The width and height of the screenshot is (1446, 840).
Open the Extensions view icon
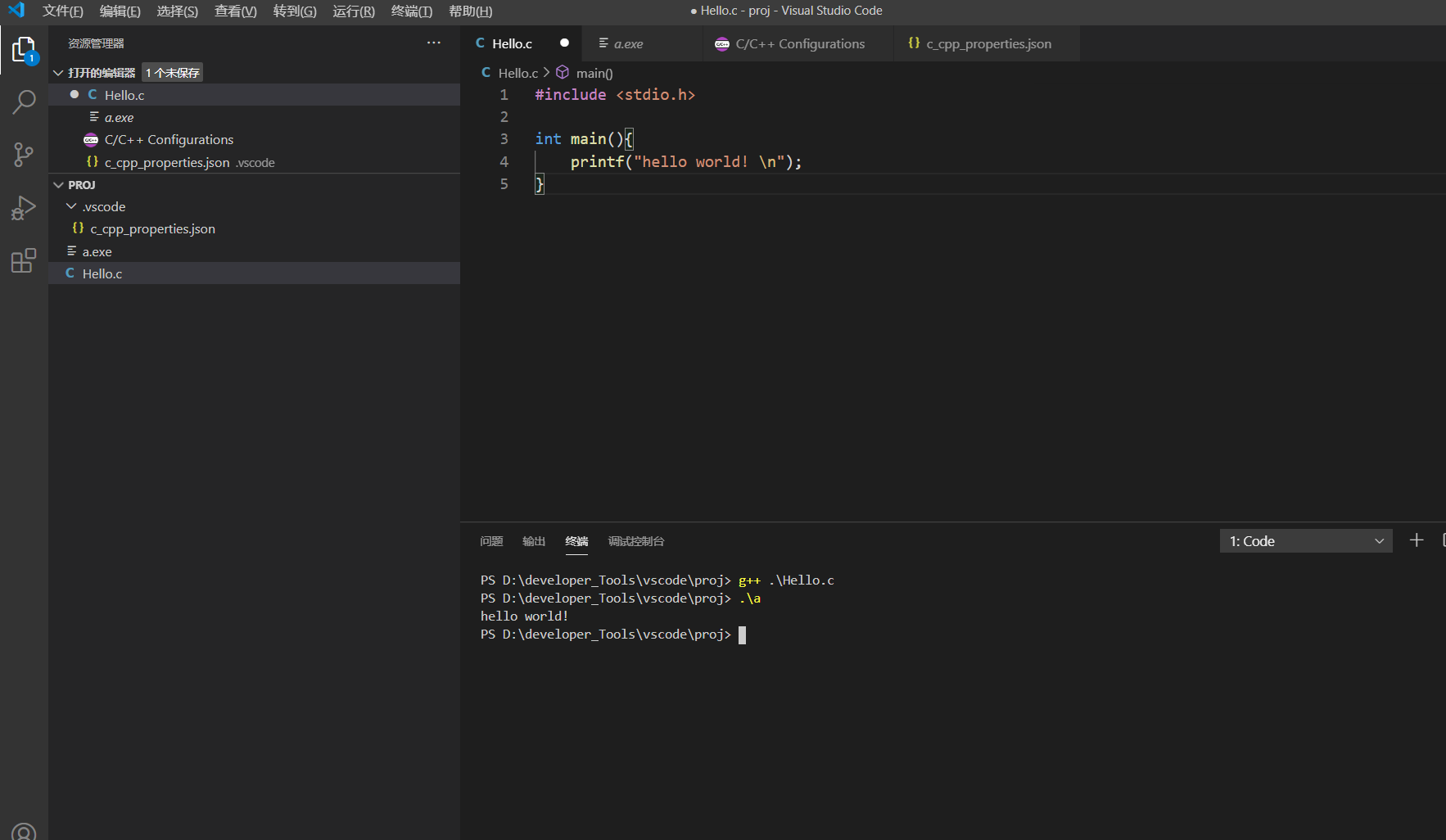click(x=24, y=260)
